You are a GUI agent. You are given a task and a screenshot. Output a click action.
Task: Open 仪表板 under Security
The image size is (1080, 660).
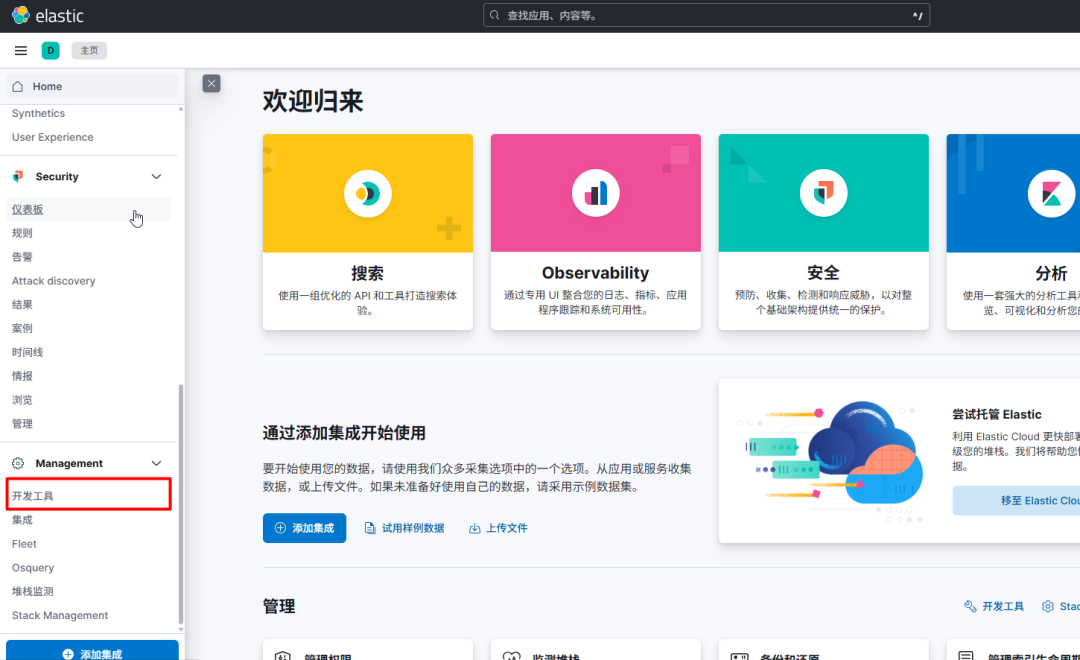(28, 209)
